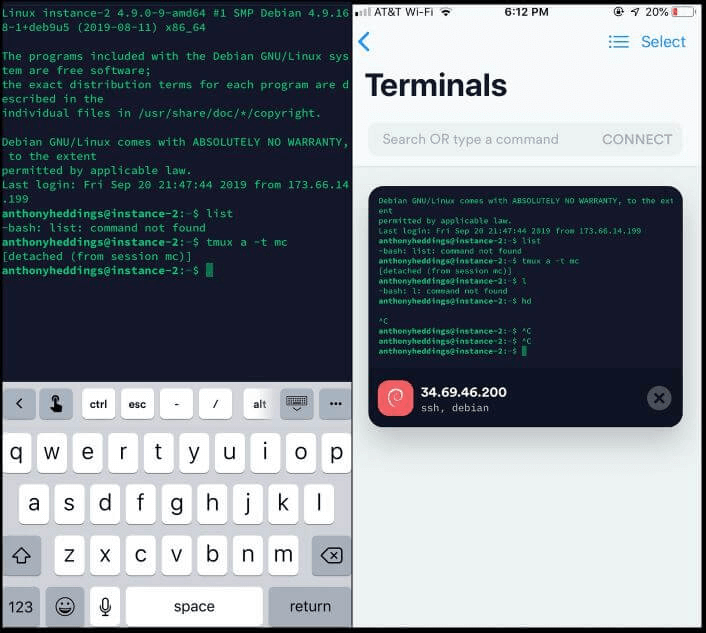Tap the space bar

pyautogui.click(x=194, y=607)
